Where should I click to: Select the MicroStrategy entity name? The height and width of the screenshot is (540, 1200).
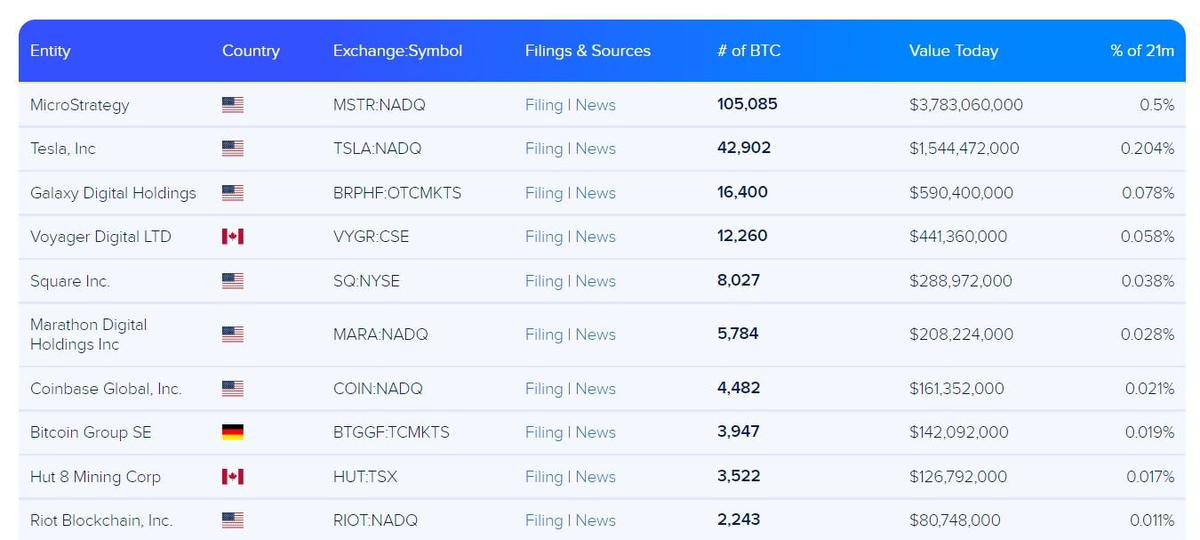point(80,105)
